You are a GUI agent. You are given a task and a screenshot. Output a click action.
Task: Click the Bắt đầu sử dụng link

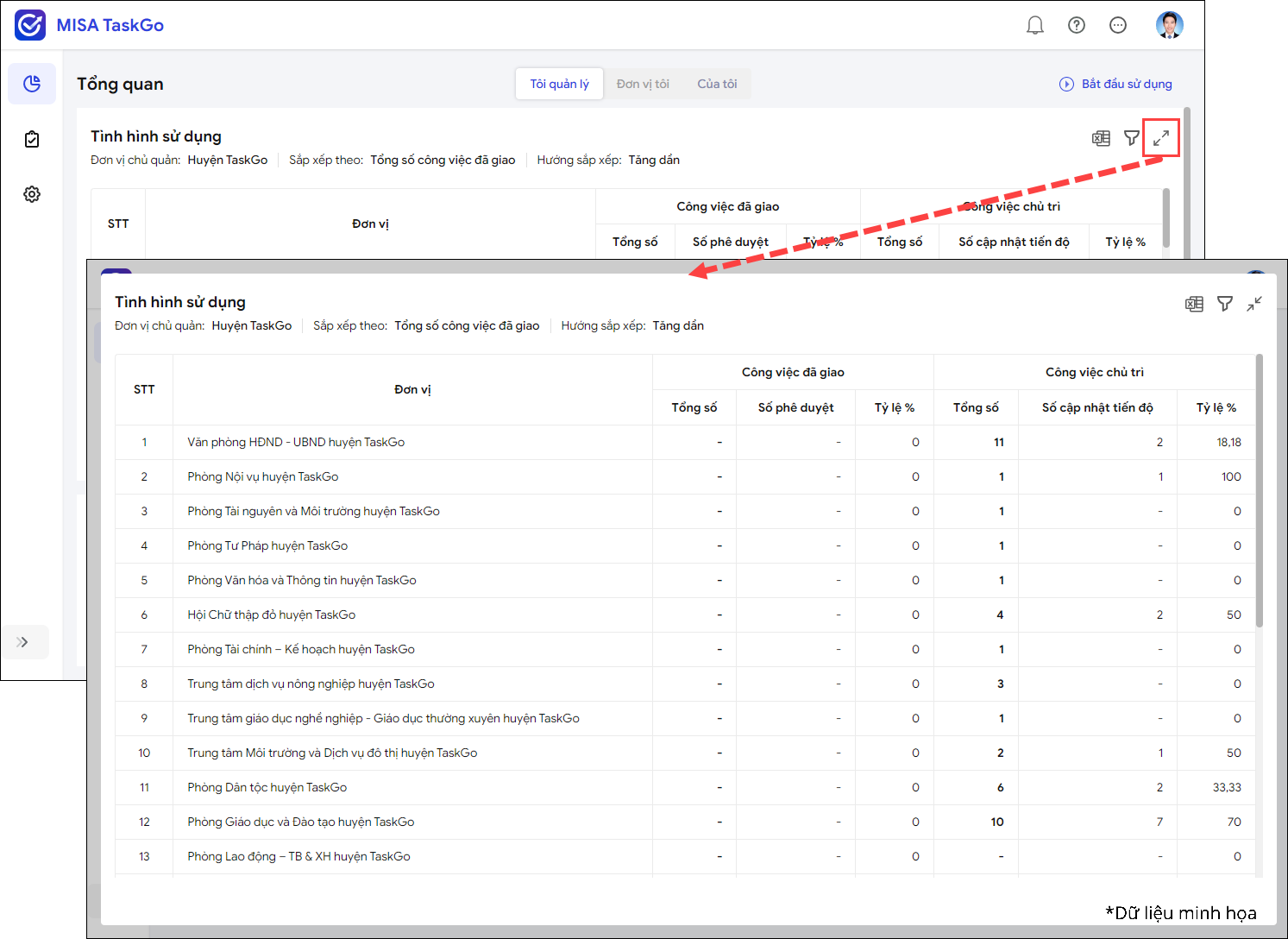tap(1115, 84)
